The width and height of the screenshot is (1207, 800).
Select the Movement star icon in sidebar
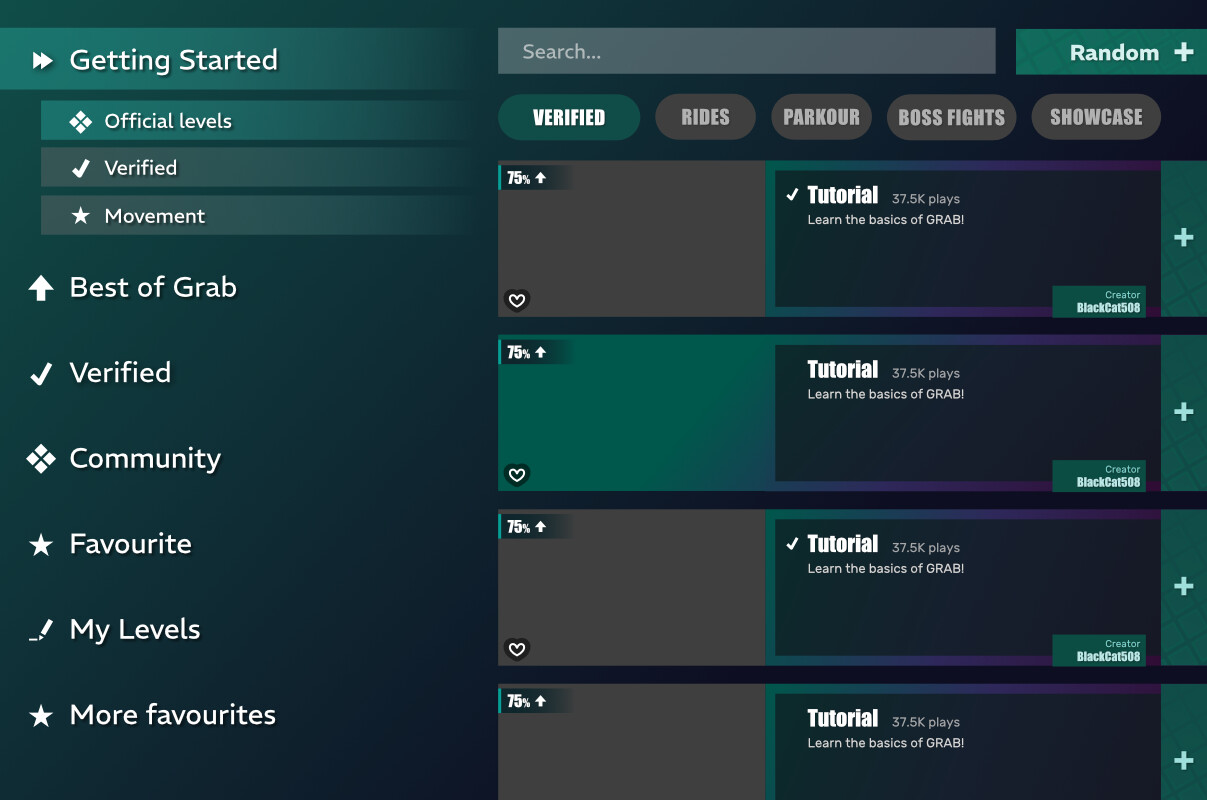pos(81,215)
